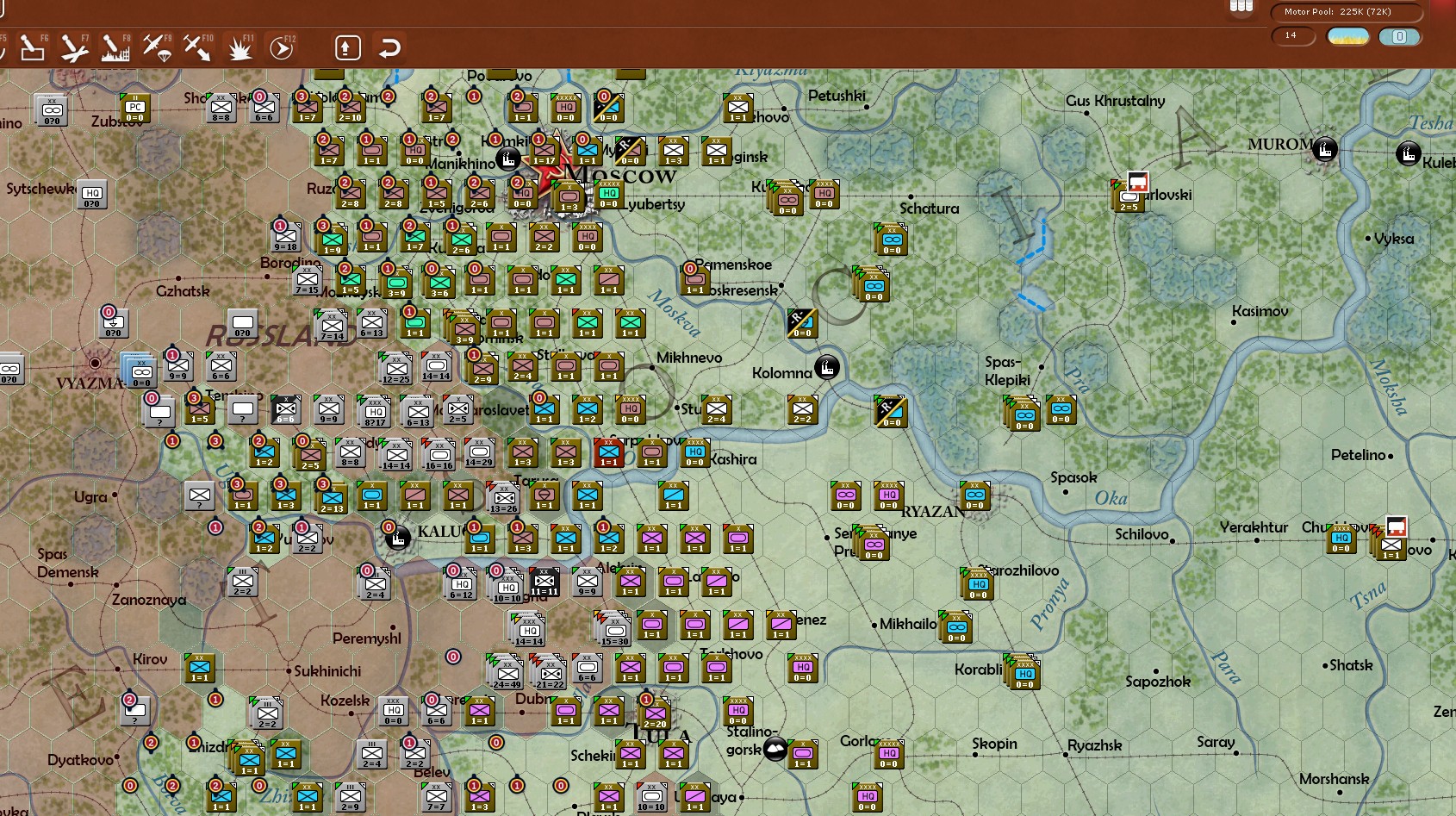1456x816 pixels.
Task: Click the Gus Khrustalny town label
Action: [1115, 101]
